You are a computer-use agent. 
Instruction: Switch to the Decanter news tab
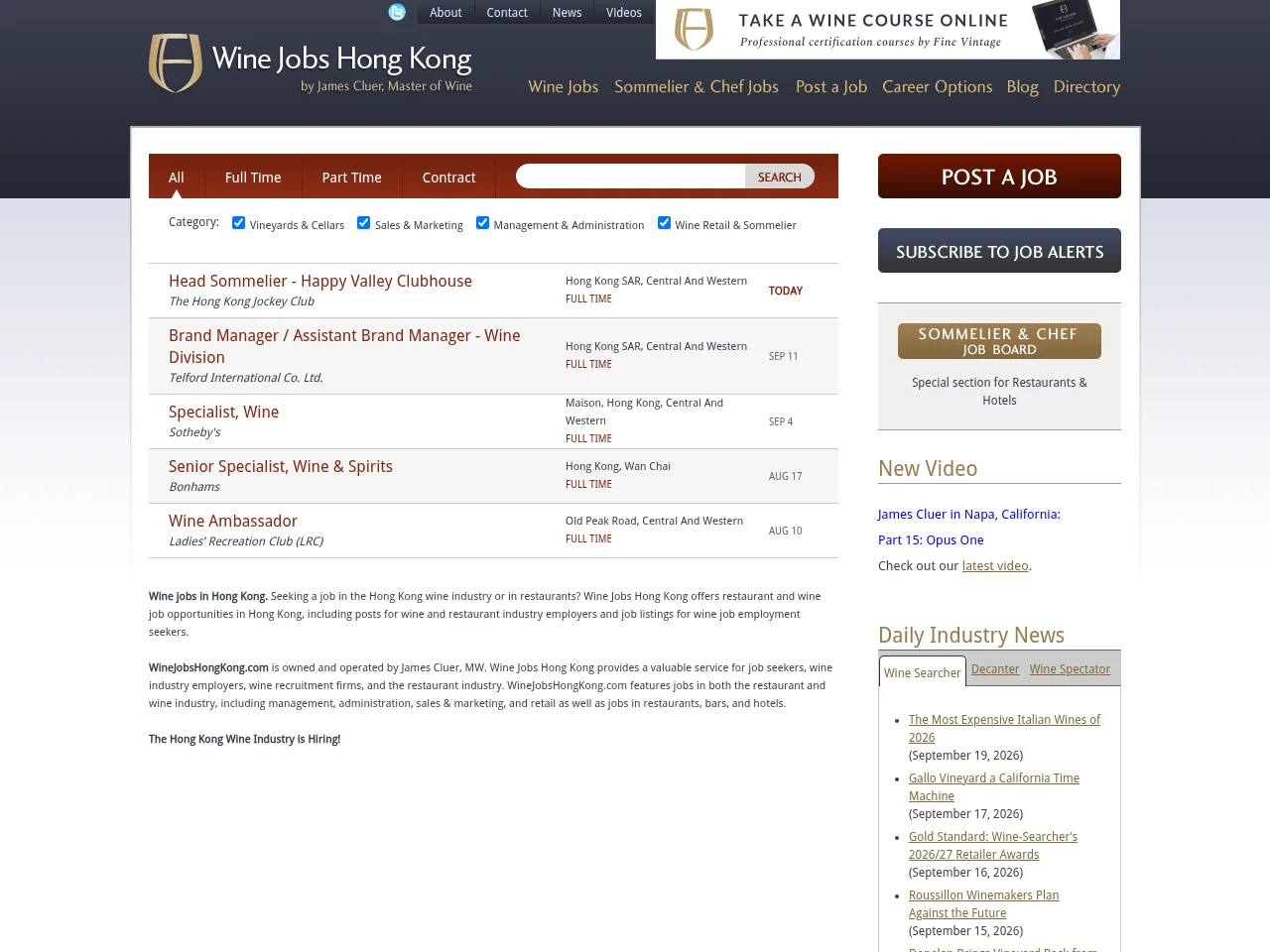[x=995, y=669]
